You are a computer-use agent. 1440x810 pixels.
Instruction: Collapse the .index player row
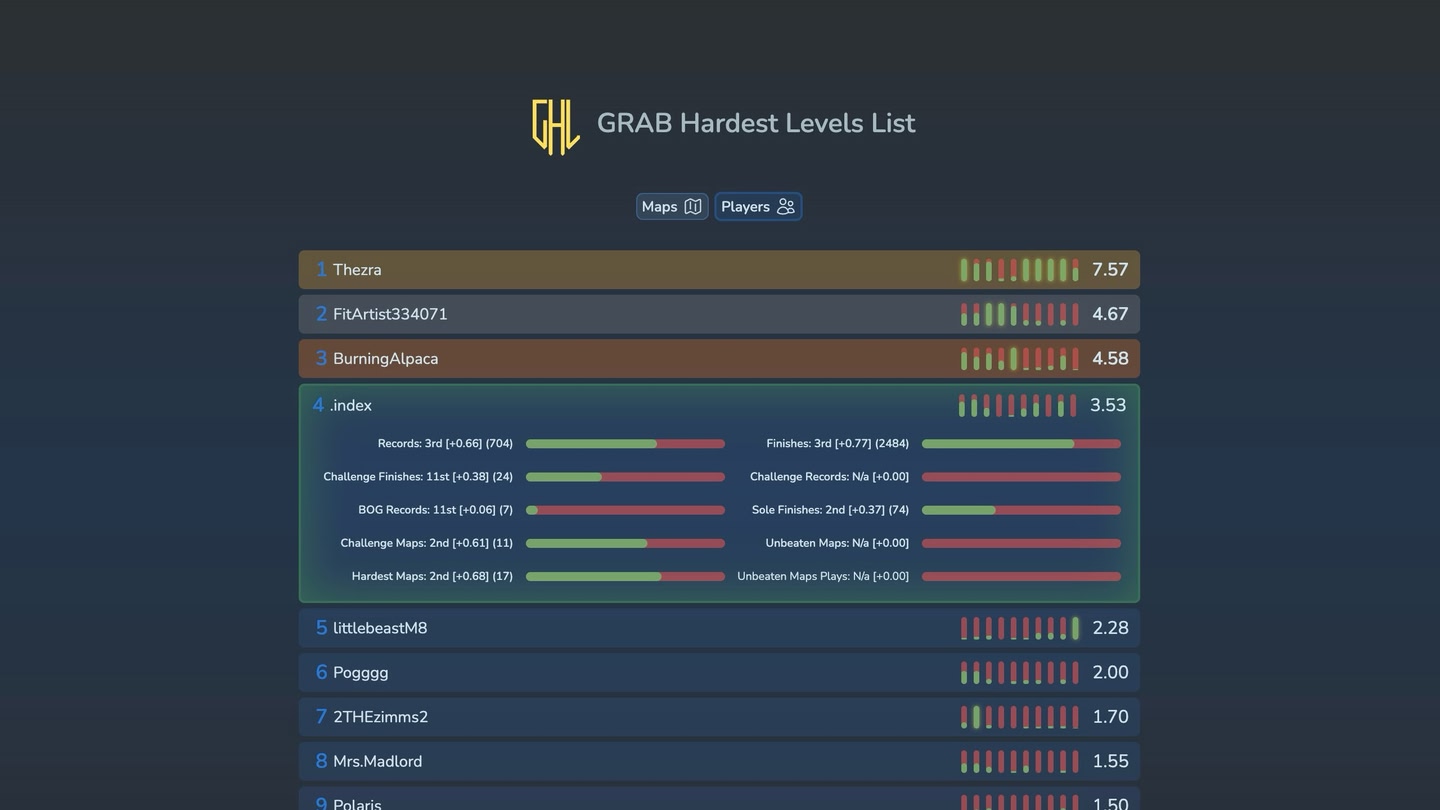tap(719, 405)
